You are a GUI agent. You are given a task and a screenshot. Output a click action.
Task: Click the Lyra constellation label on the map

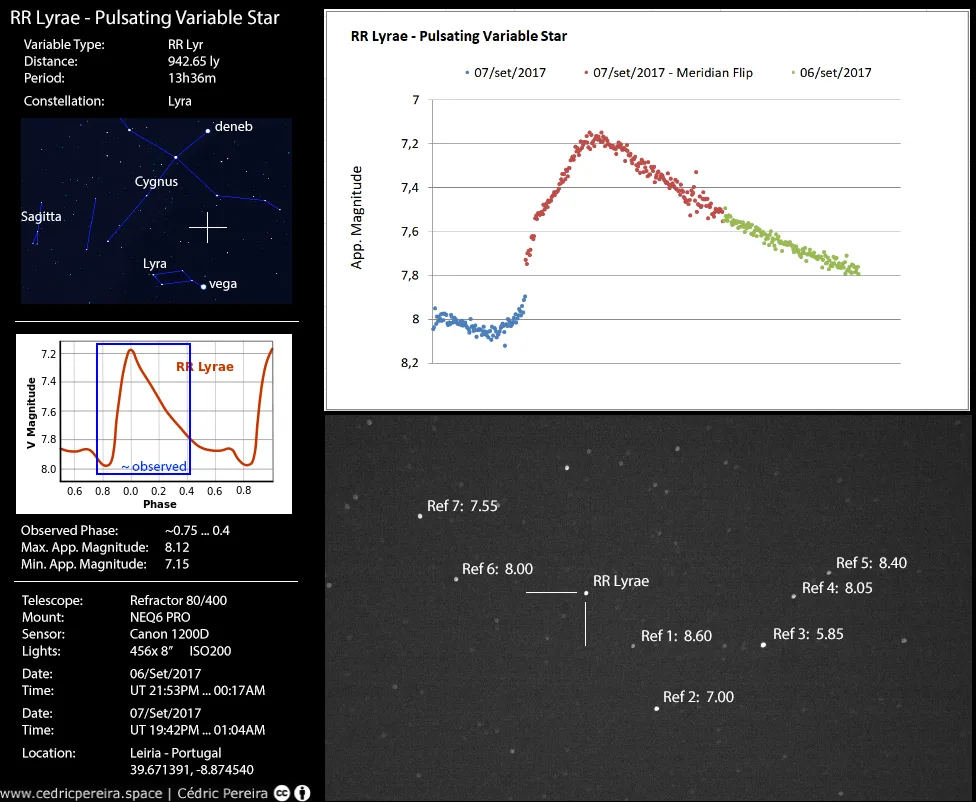(155, 264)
